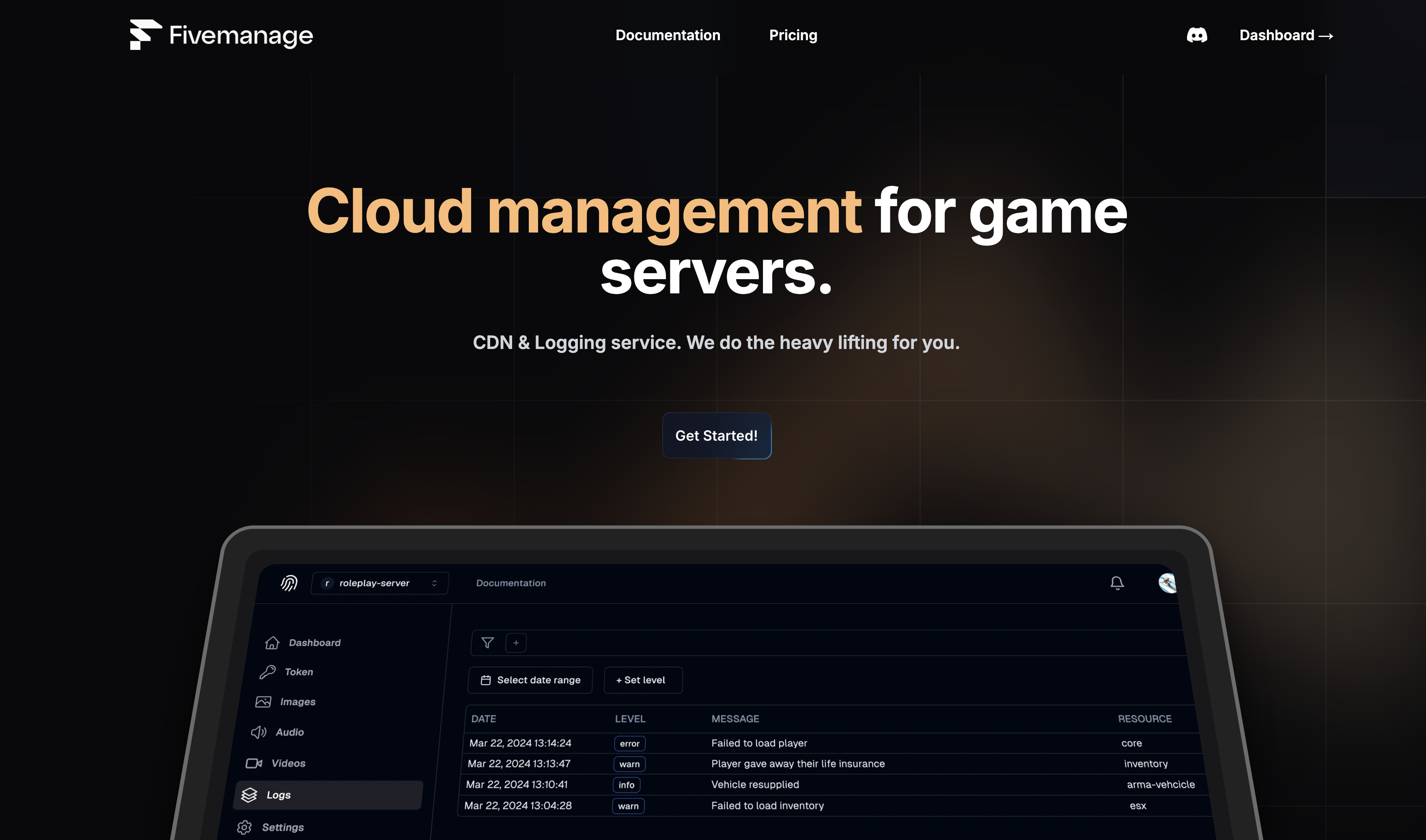The image size is (1426, 840).
Task: Expand the roleplay-server selector dropdown
Action: [380, 583]
